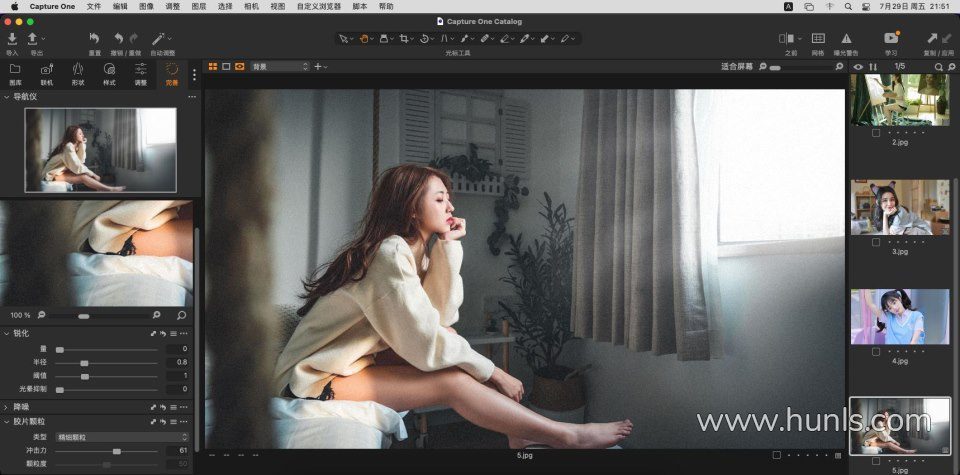Select the rotate/straighten cursor tool
Screen dimensions: 960x475
point(424,39)
